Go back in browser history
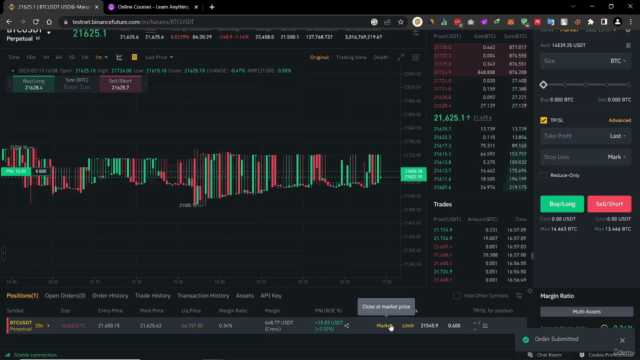The image size is (640, 360). click(x=9, y=22)
